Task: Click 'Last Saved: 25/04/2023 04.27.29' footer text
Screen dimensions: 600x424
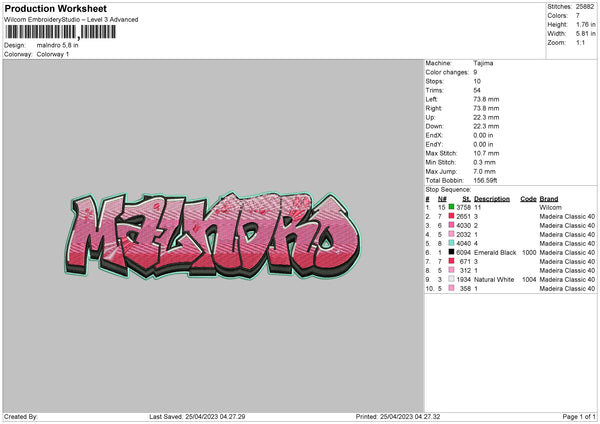Action: (x=197, y=416)
